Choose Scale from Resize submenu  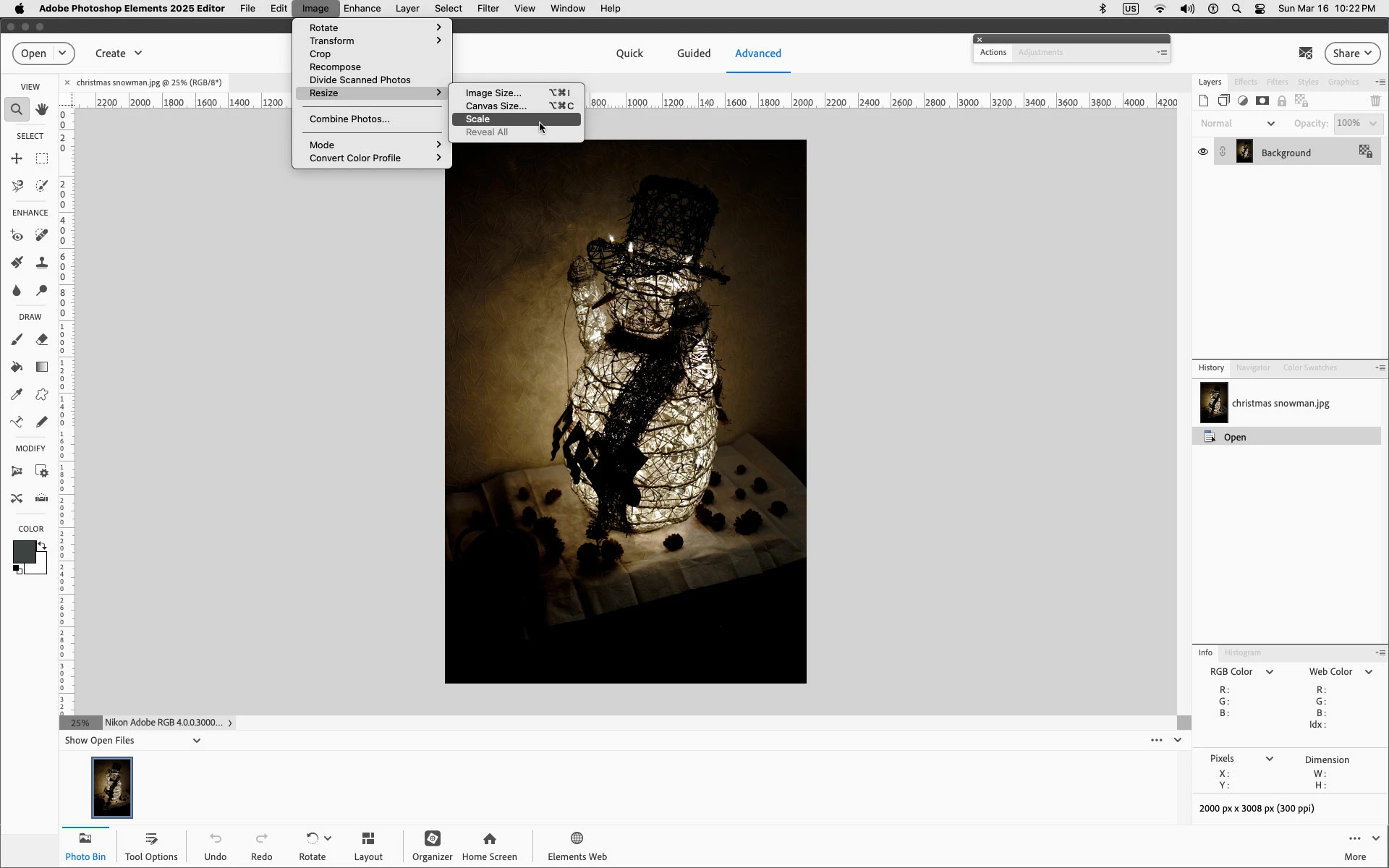[478, 119]
